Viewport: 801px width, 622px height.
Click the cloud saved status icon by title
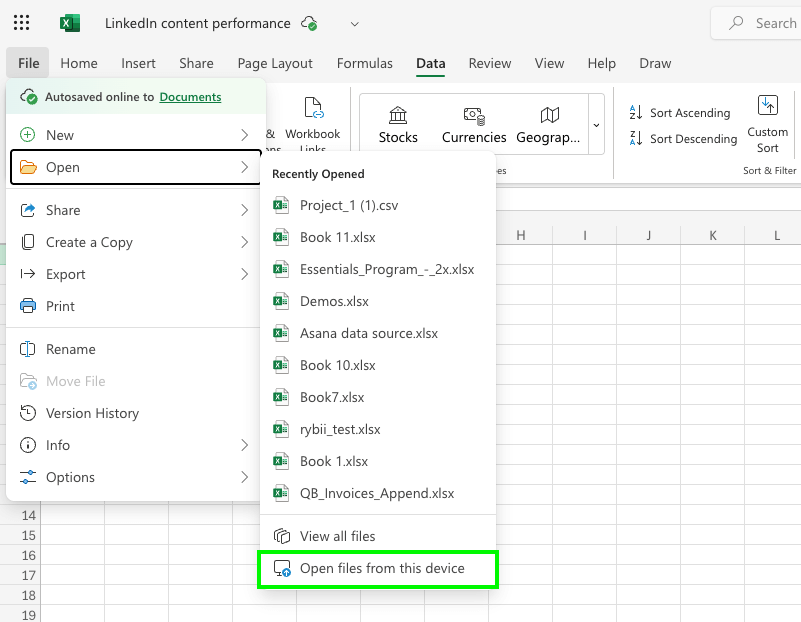tap(309, 23)
